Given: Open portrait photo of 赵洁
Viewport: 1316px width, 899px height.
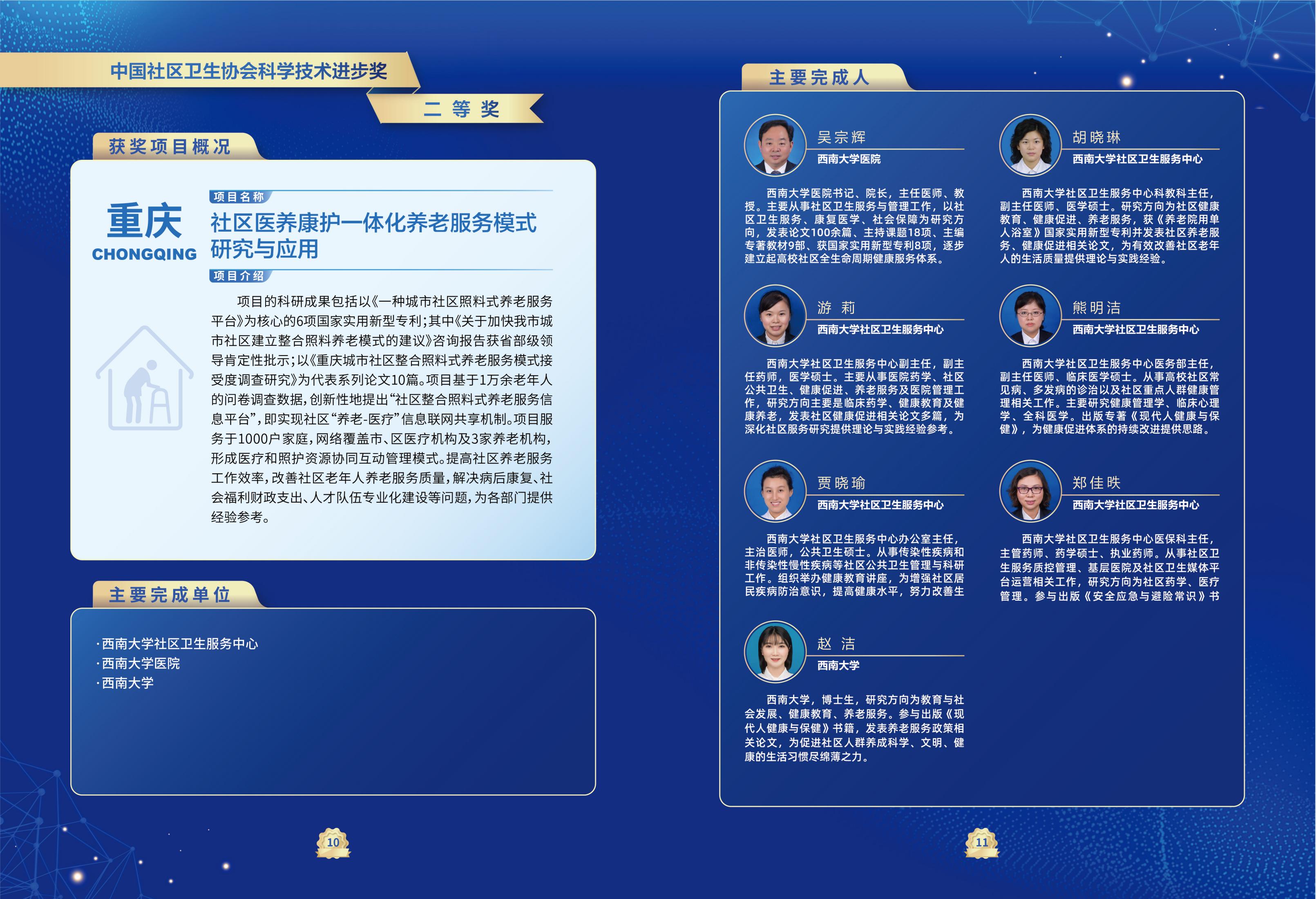Looking at the screenshot, I should [x=775, y=651].
